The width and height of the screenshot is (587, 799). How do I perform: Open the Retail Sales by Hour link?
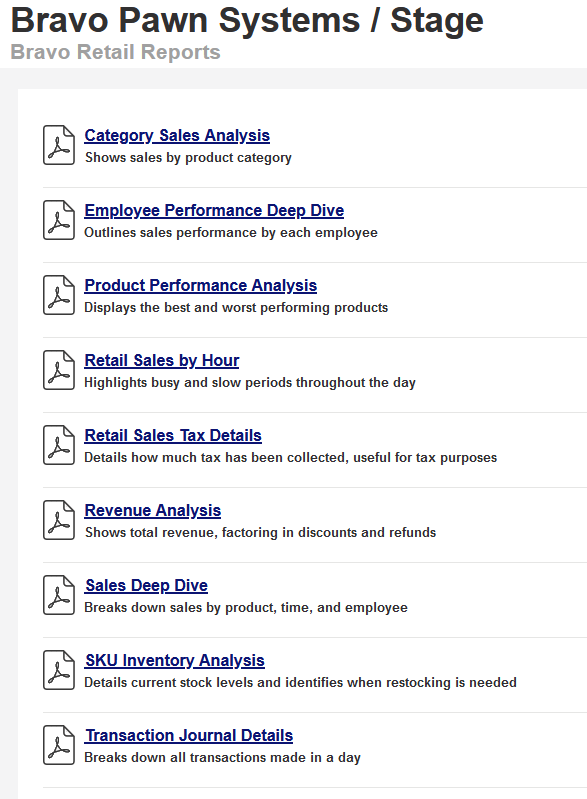(162, 360)
